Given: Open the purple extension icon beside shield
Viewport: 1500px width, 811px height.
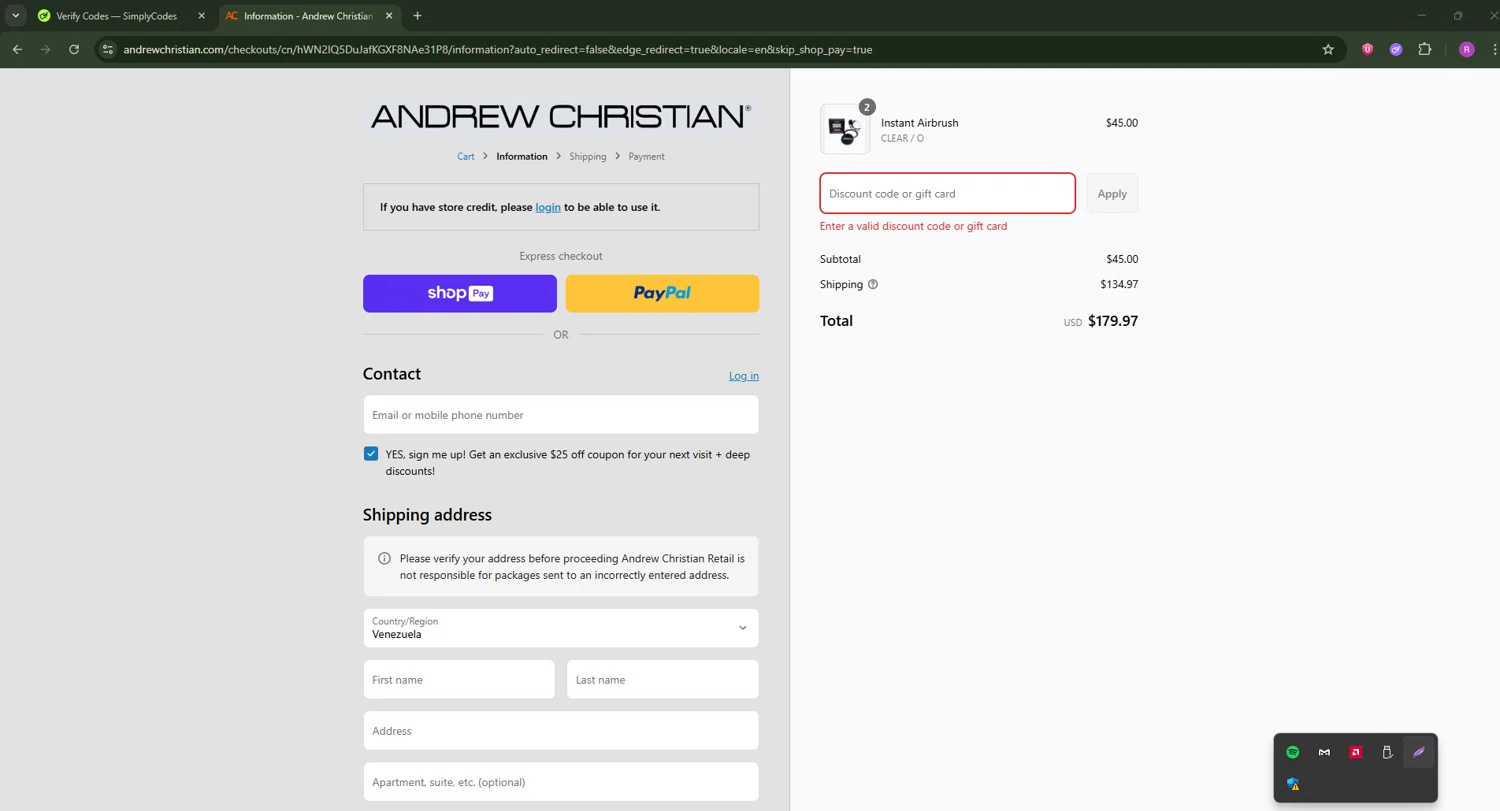Looking at the screenshot, I should [x=1396, y=49].
